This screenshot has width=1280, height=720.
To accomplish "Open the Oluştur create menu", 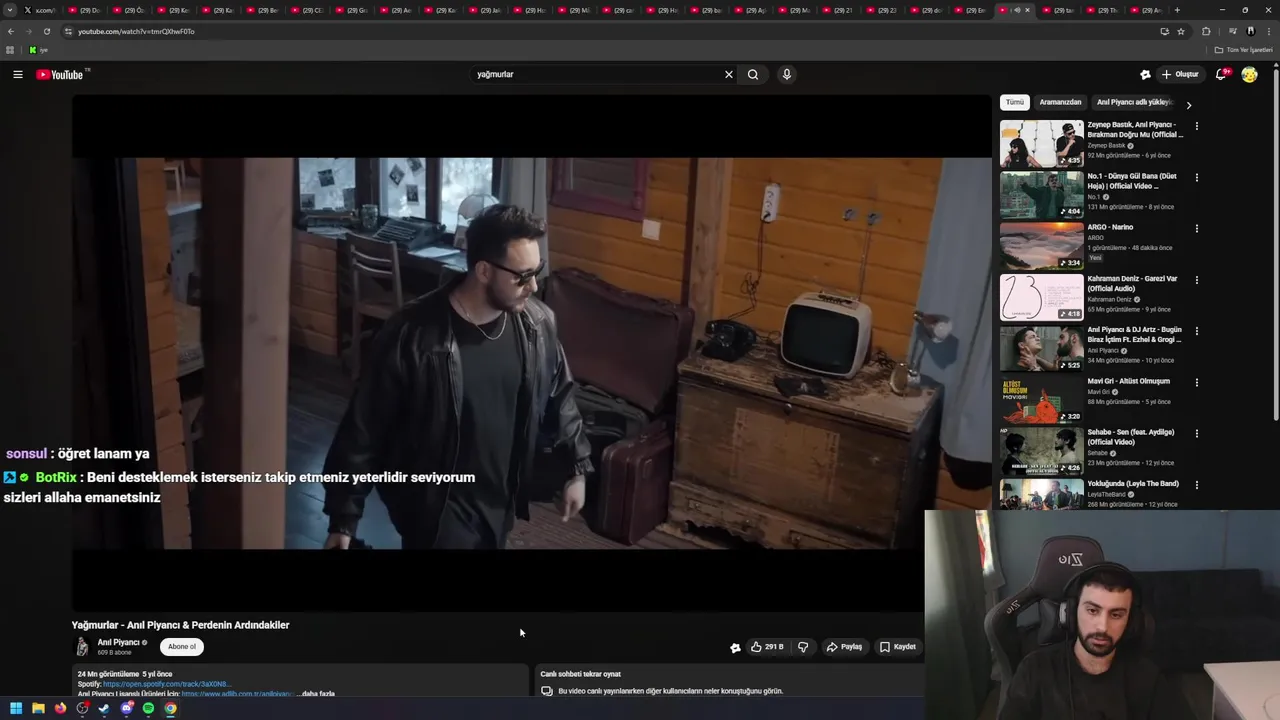I will click(x=1180, y=74).
